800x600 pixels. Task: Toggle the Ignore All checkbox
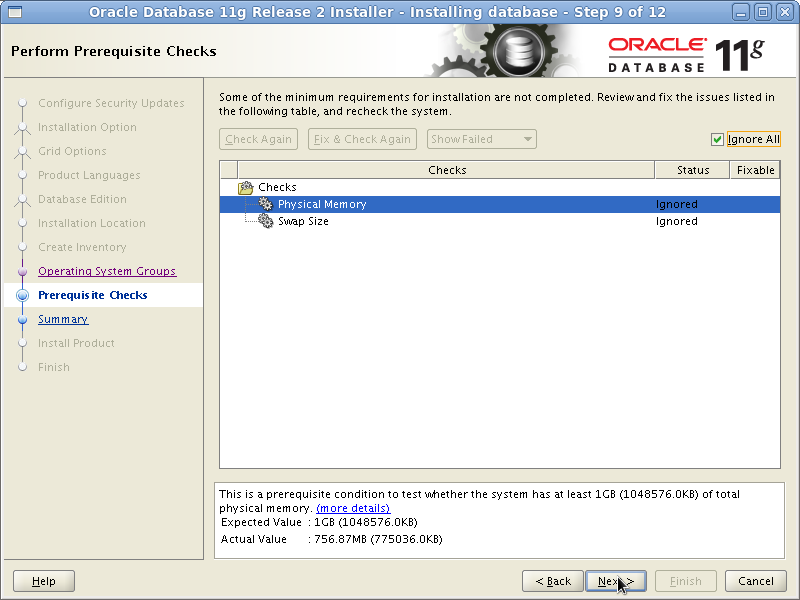[717, 139]
